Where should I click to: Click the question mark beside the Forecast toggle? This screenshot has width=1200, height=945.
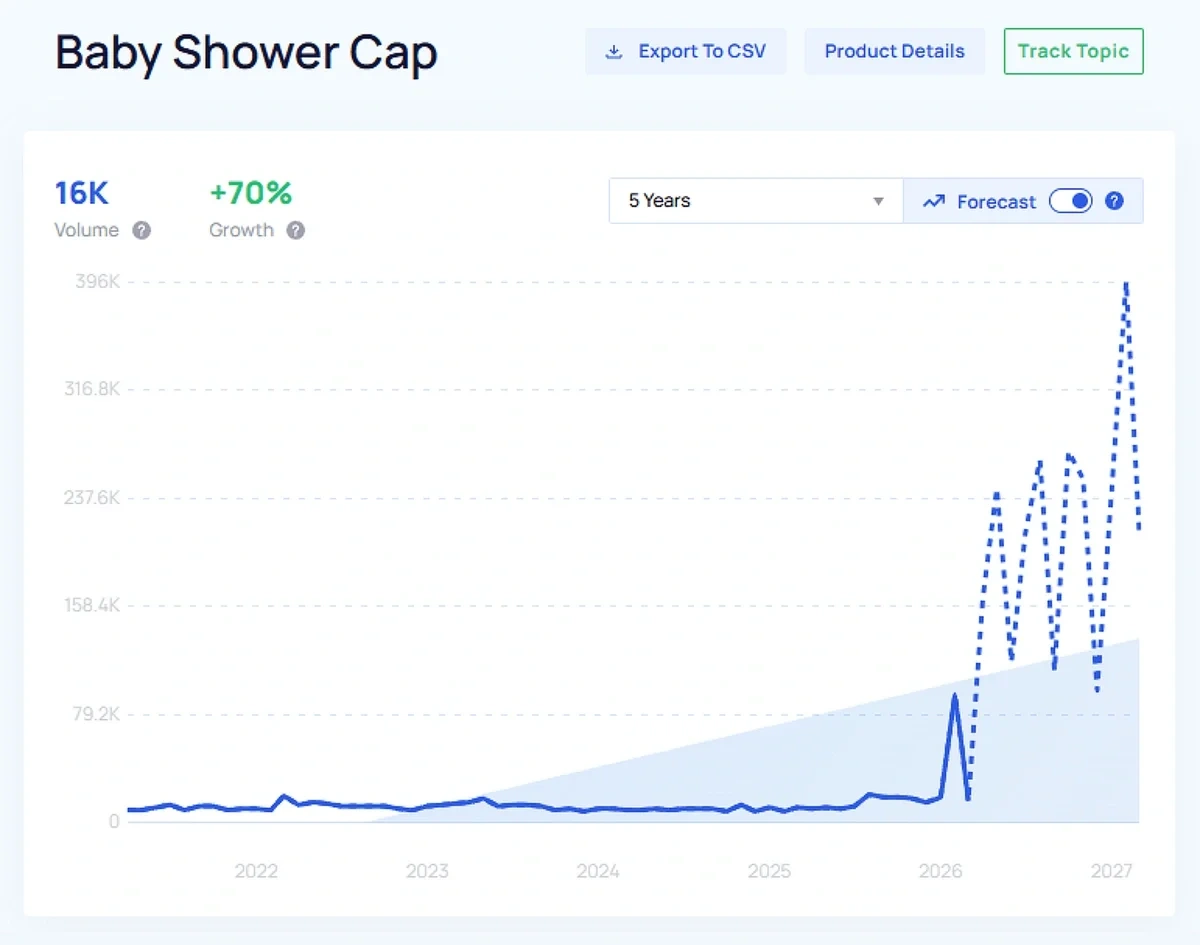(1114, 201)
